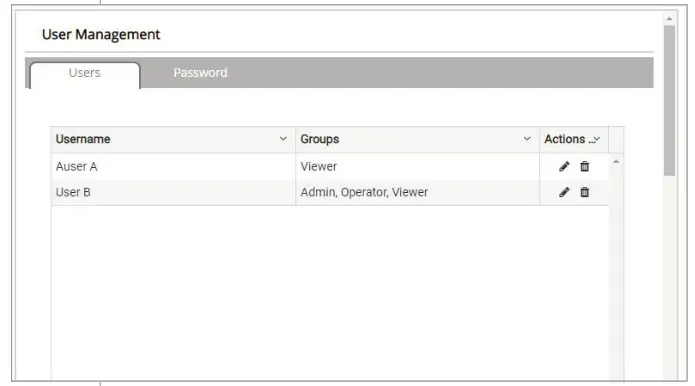The image size is (695, 386).
Task: Edit Auser A with the pencil icon
Action: (x=564, y=167)
